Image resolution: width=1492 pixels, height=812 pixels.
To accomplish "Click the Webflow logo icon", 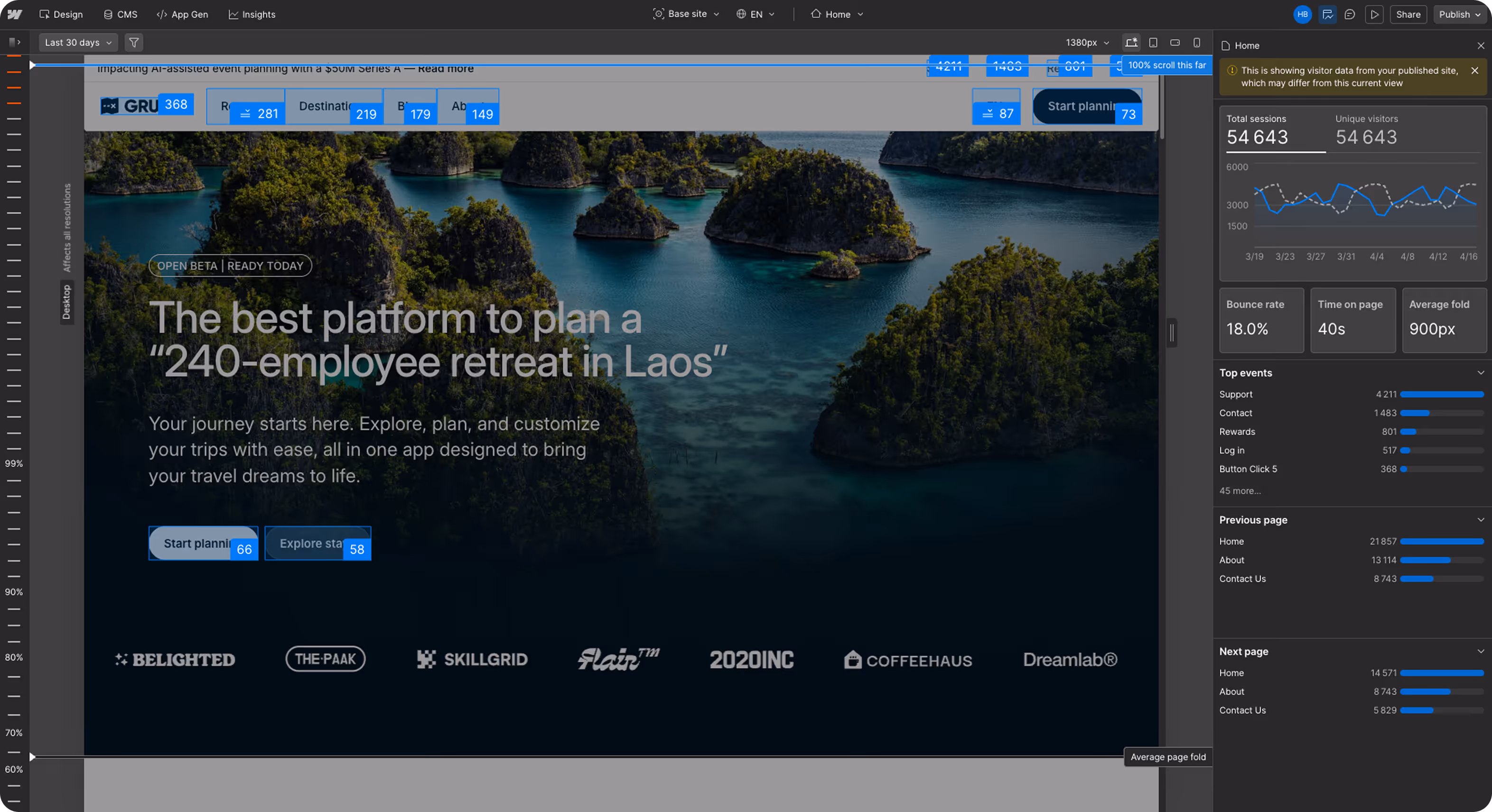I will click(15, 15).
